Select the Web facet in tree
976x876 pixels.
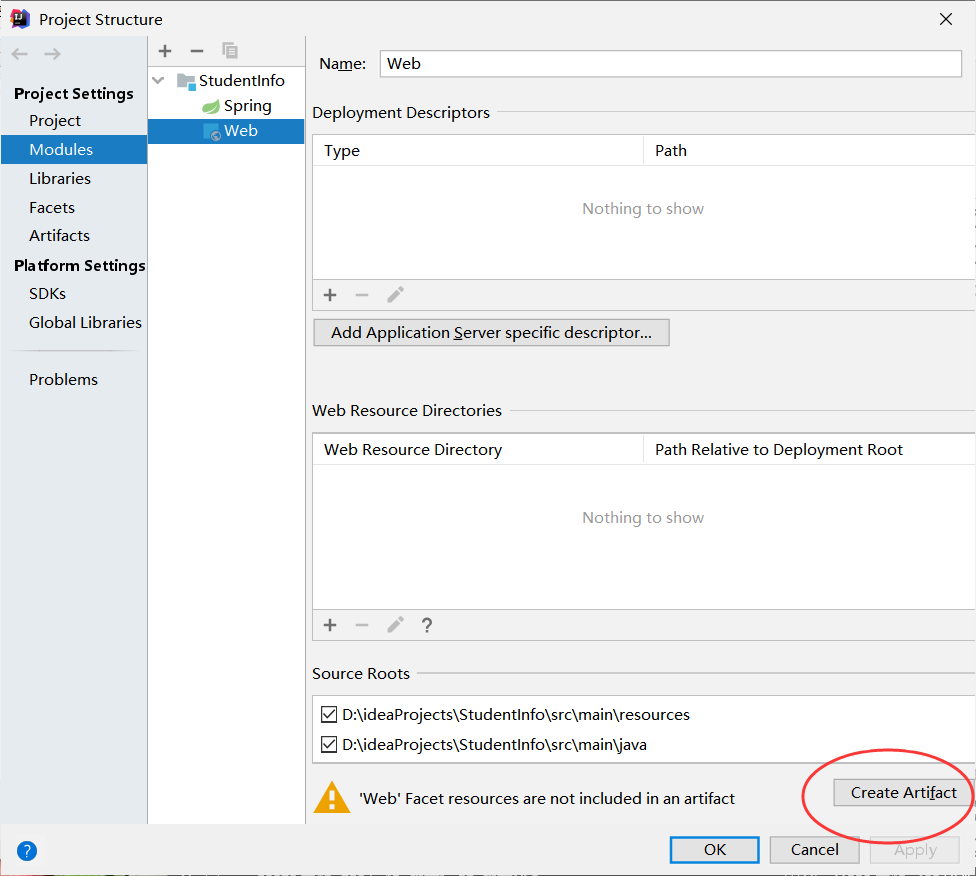tap(226, 131)
